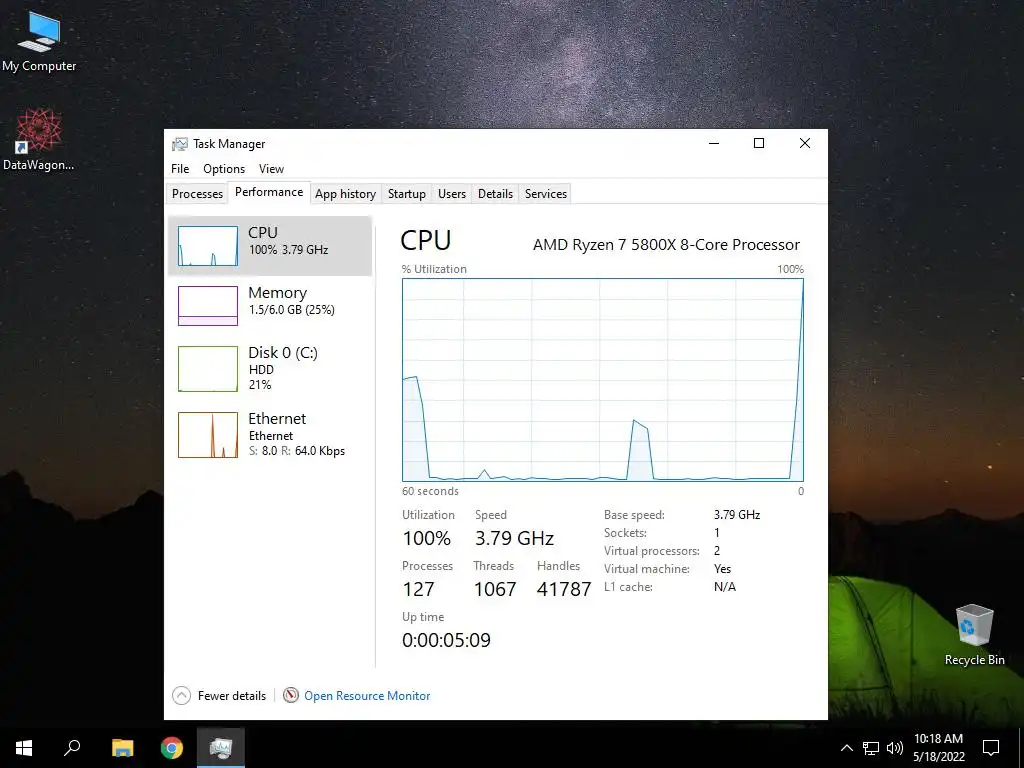Switch to the Details tab
The height and width of the screenshot is (768, 1024).
click(x=495, y=193)
